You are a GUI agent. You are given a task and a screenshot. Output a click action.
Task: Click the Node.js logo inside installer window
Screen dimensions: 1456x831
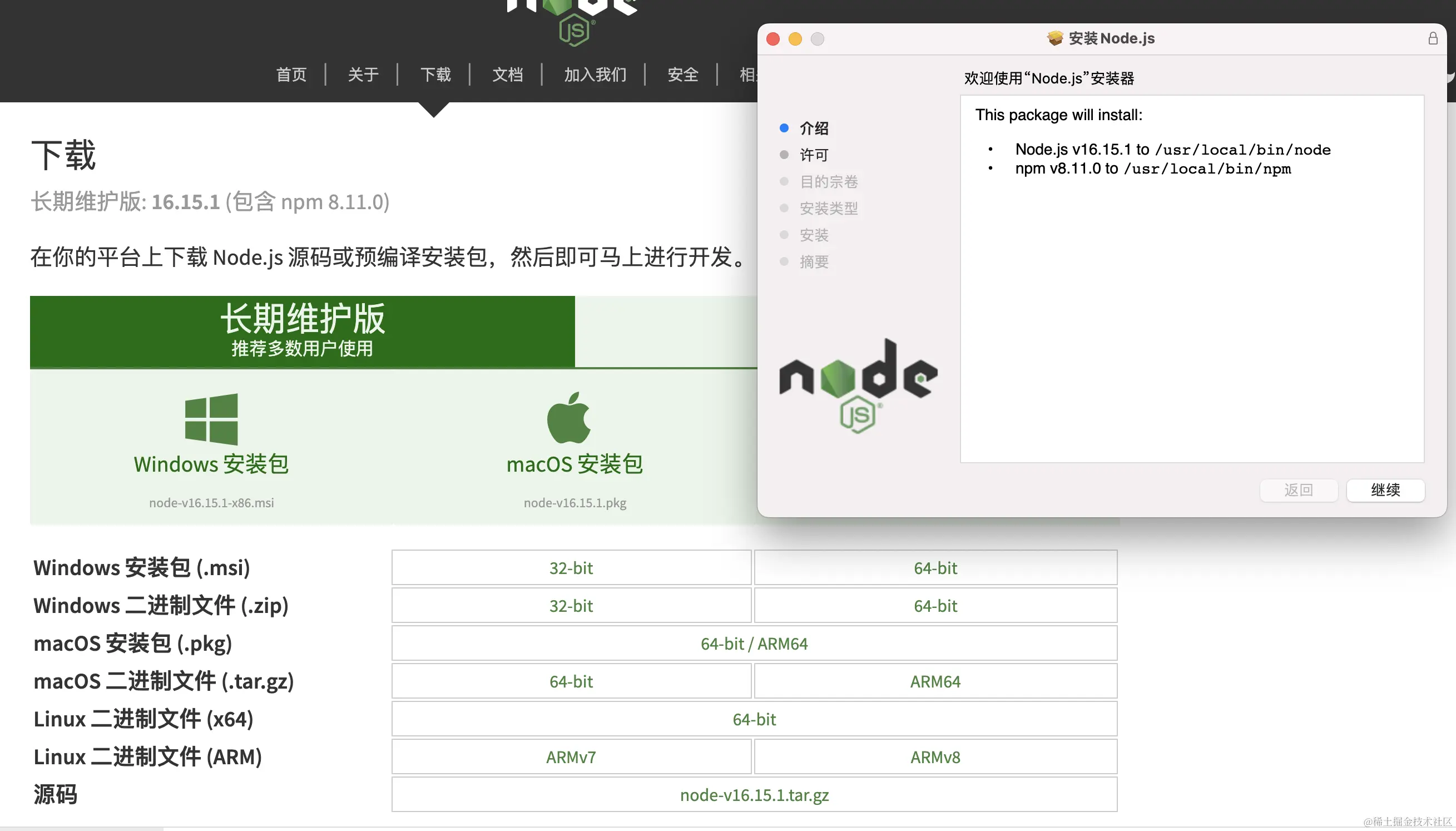(x=858, y=386)
